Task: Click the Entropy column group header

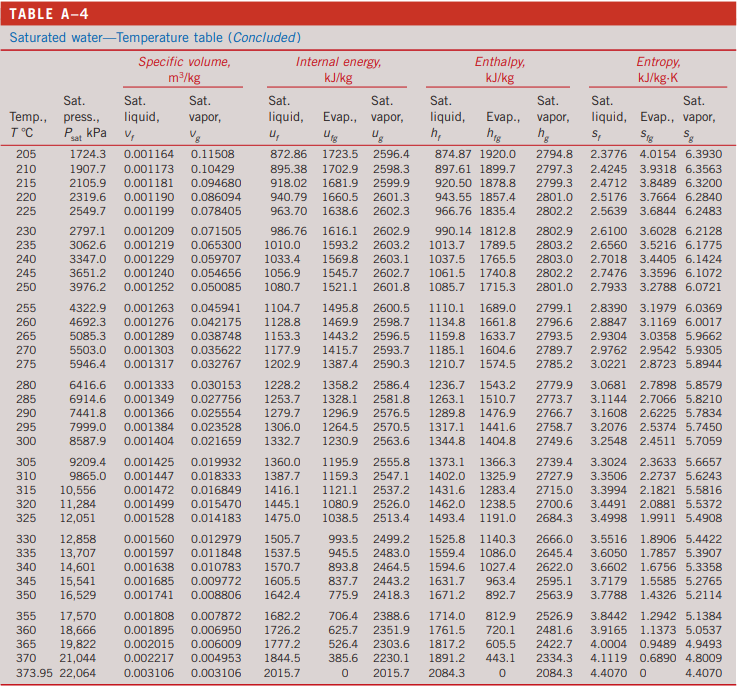Action: (x=658, y=70)
